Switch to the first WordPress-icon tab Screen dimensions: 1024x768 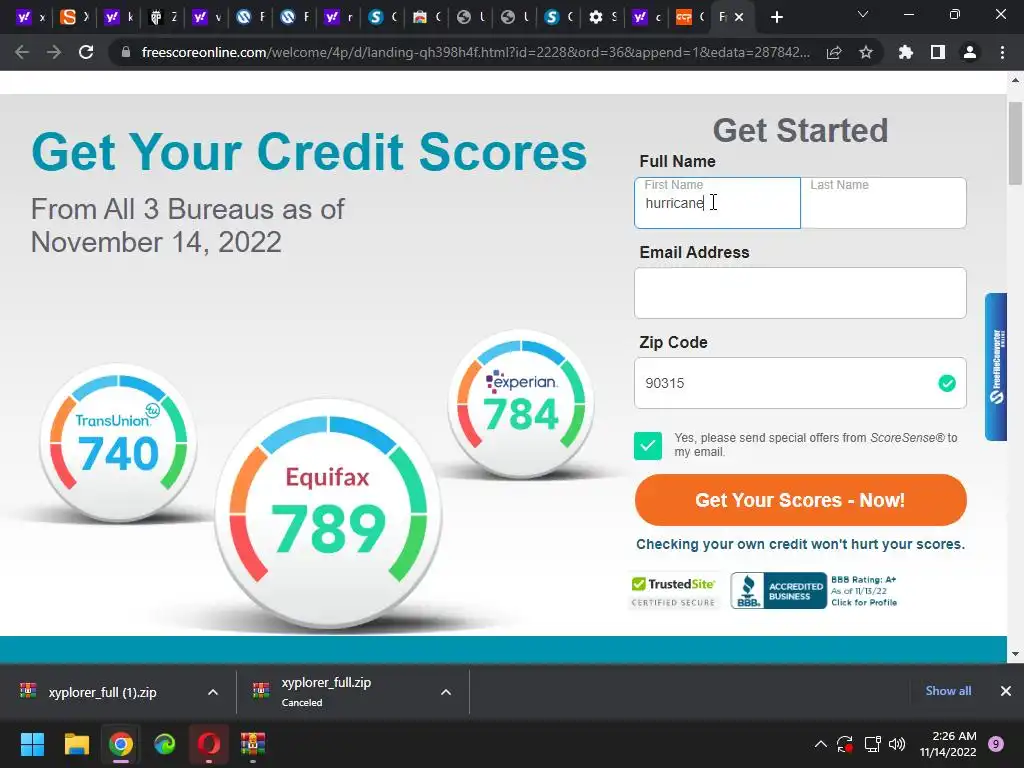(250, 18)
